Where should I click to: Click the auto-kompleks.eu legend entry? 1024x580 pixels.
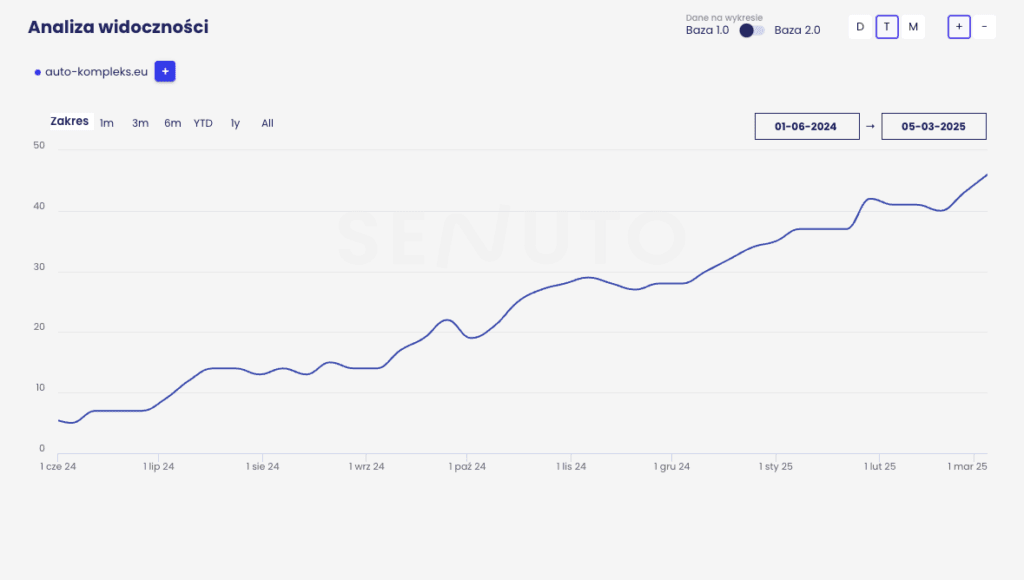click(90, 72)
